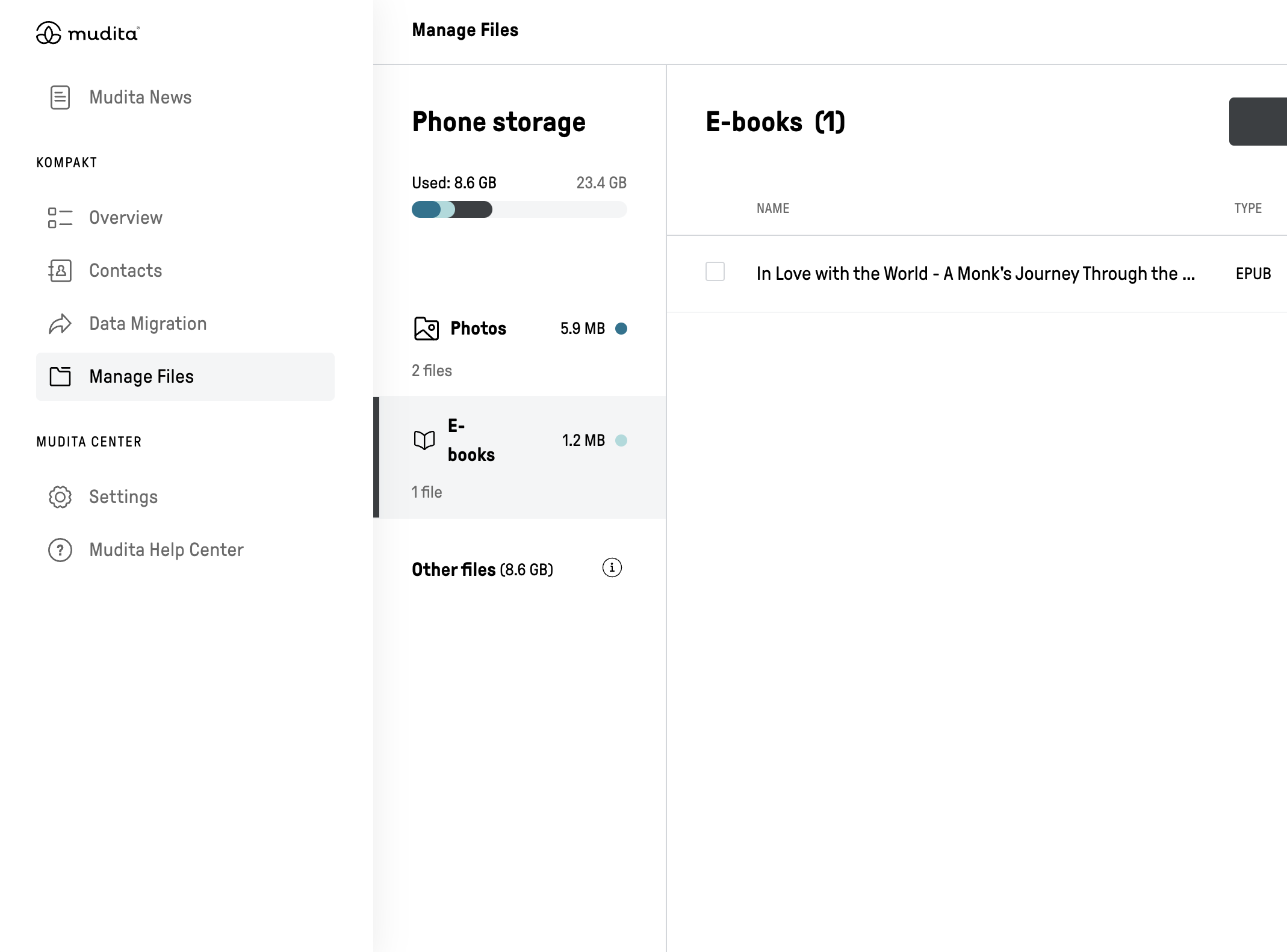Click the dark button beside E-books heading

pyautogui.click(x=1258, y=122)
